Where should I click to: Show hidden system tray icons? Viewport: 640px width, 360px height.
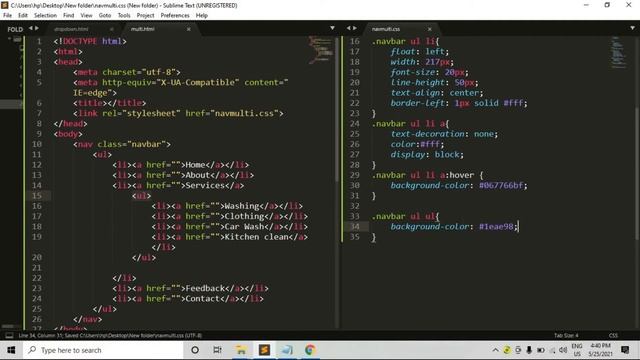click(x=495, y=350)
